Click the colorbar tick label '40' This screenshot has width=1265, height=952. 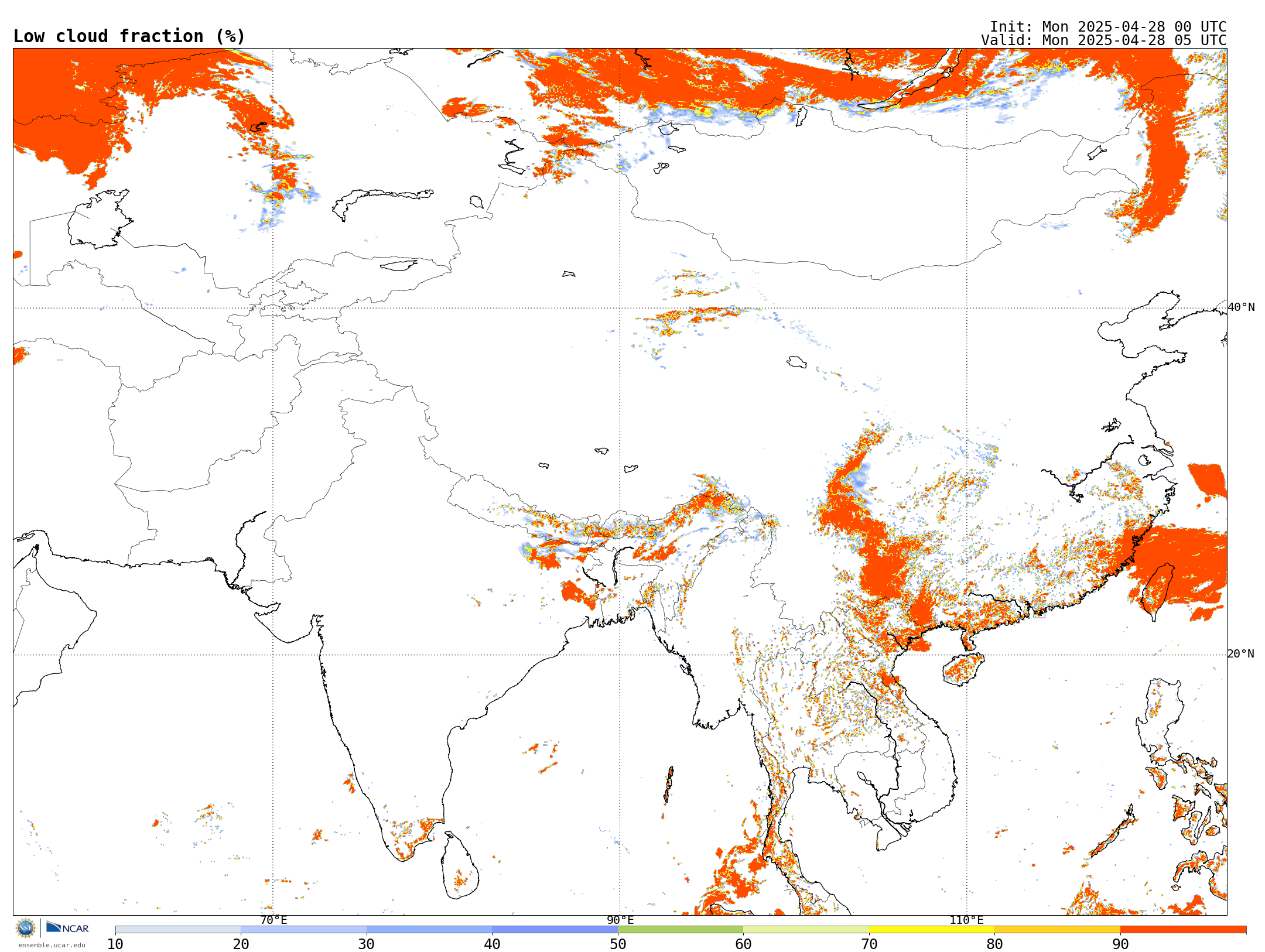coord(492,944)
